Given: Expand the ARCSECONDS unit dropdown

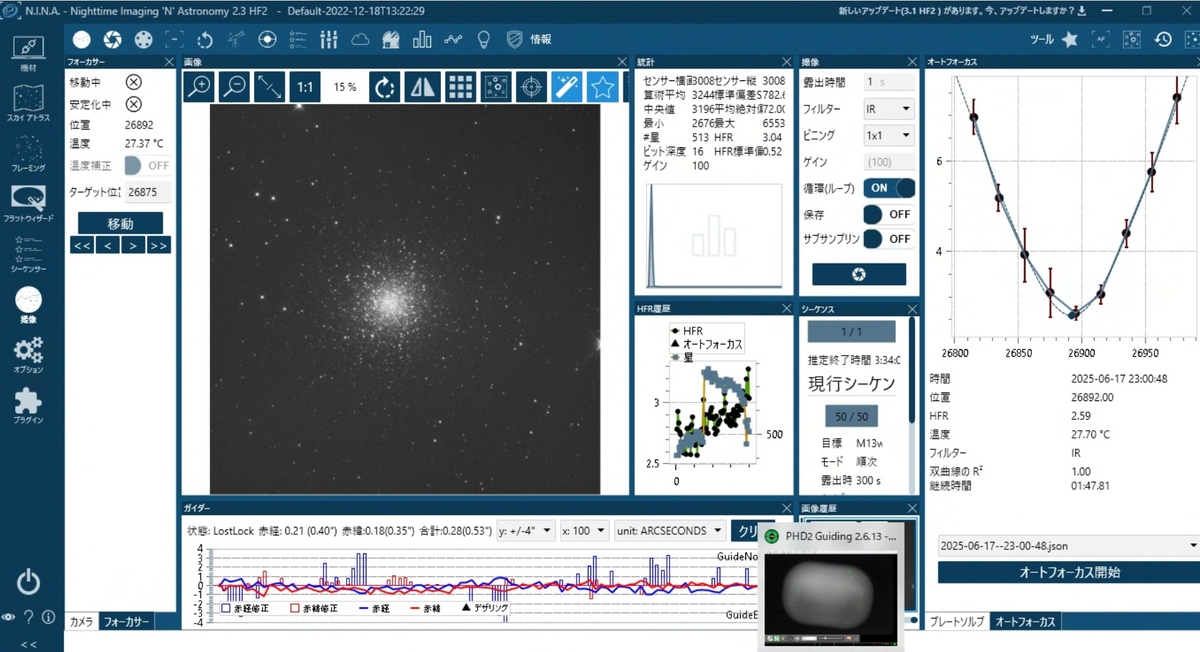Looking at the screenshot, I should pos(668,530).
